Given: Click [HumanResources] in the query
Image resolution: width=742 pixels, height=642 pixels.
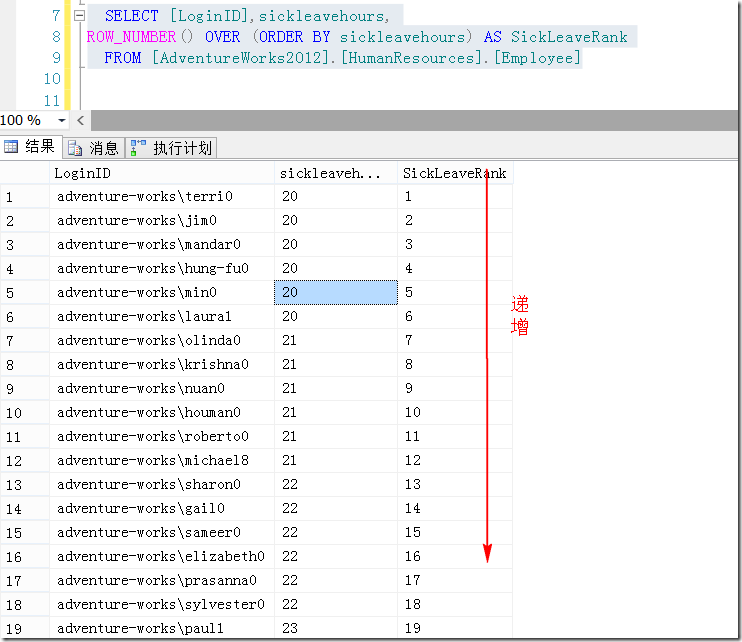Looking at the screenshot, I should tap(411, 58).
